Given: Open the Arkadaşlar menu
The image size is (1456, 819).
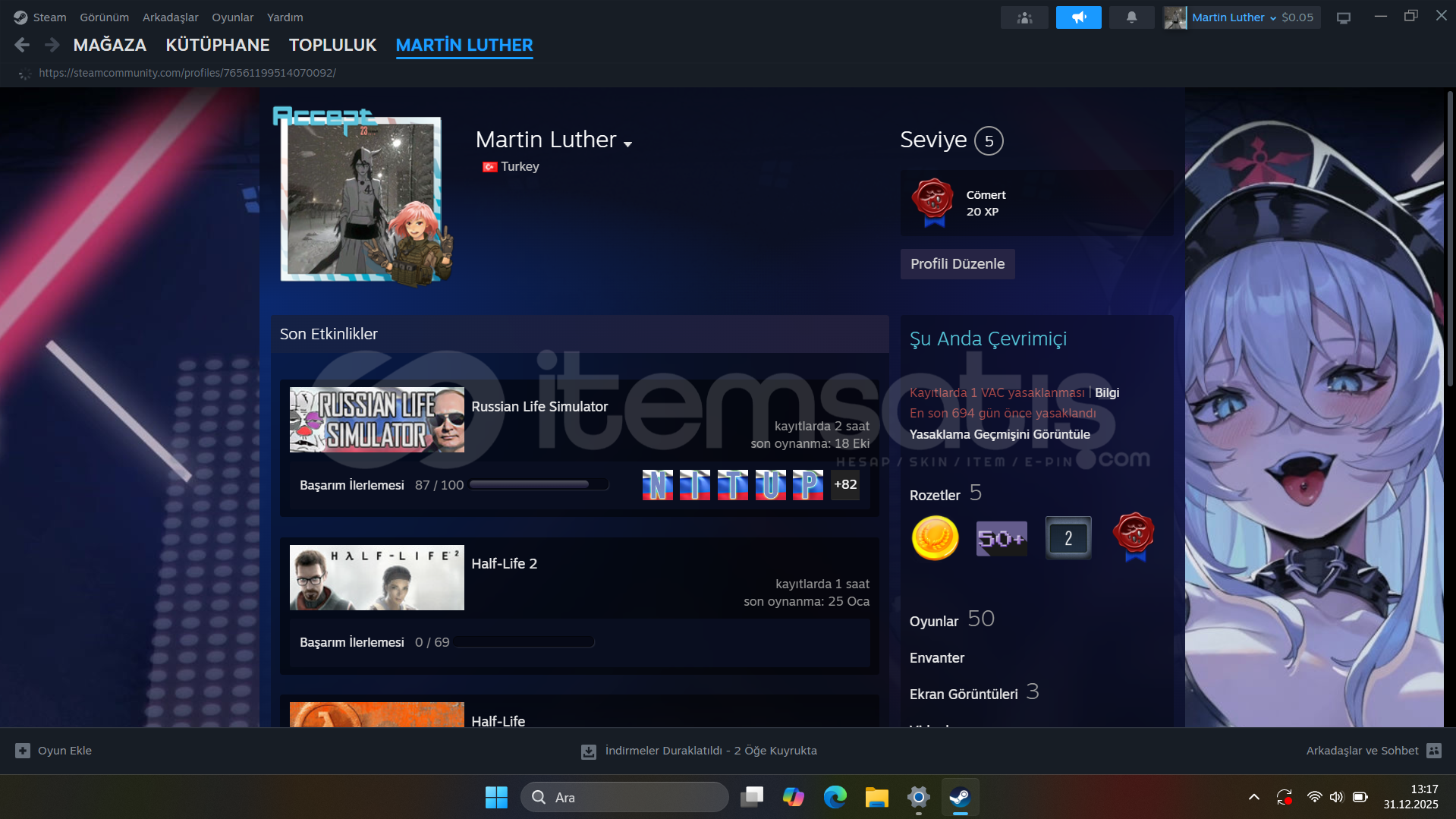Looking at the screenshot, I should (171, 17).
